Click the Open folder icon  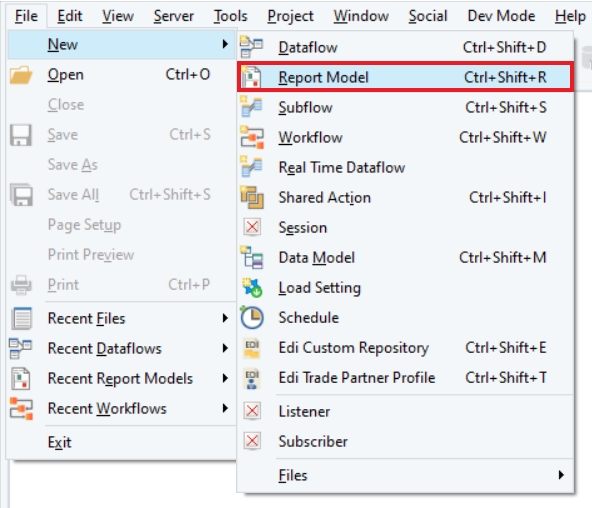pos(21,75)
